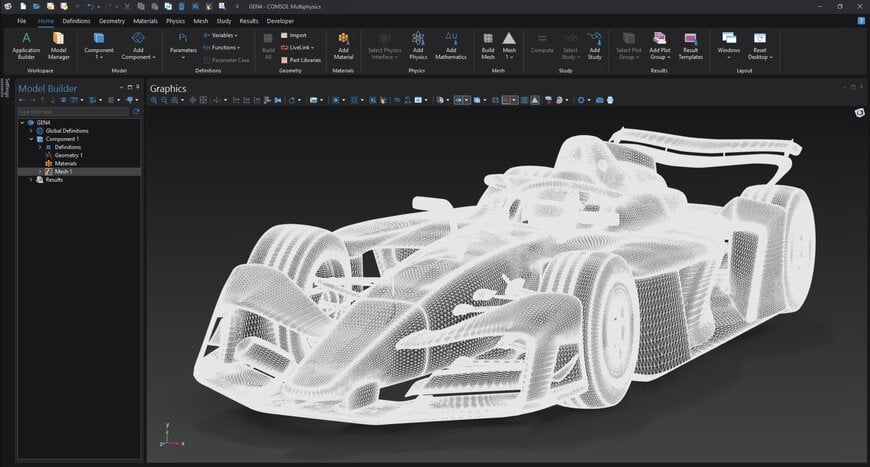Screen dimensions: 870x467
Task: Open the LiveLink dropdown
Action: coord(297,48)
